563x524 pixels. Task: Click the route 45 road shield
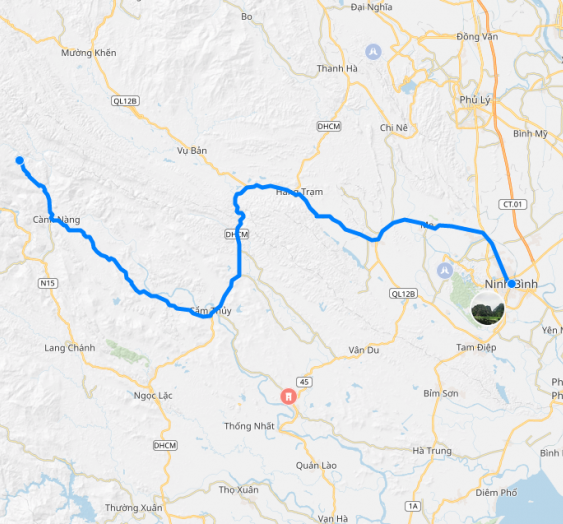(304, 382)
